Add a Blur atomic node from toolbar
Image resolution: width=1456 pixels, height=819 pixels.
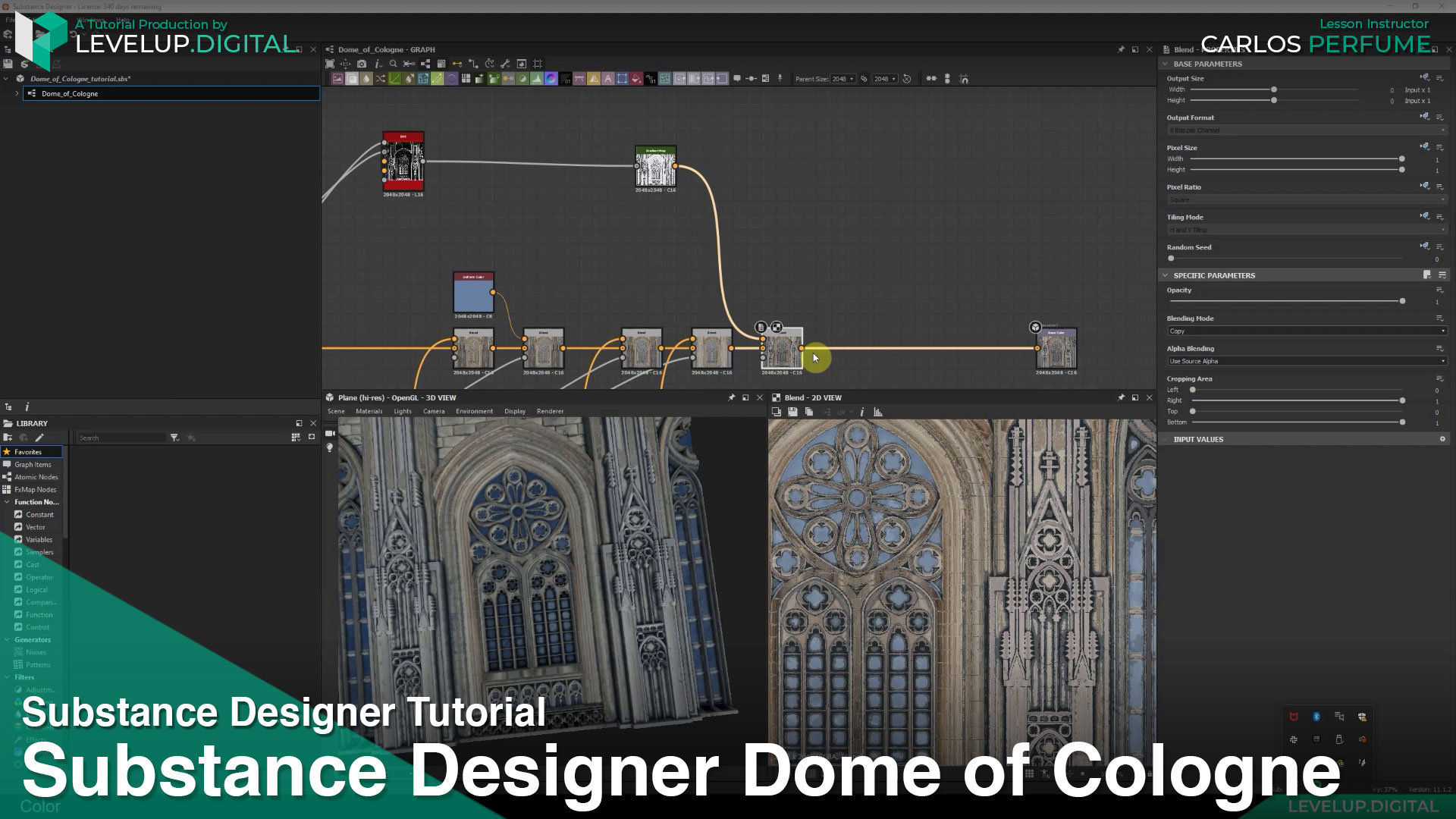point(366,79)
